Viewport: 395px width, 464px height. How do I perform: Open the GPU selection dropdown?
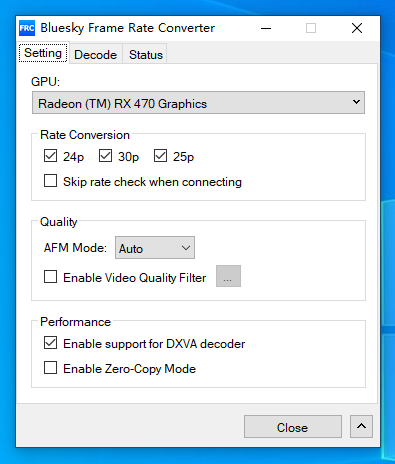[198, 103]
